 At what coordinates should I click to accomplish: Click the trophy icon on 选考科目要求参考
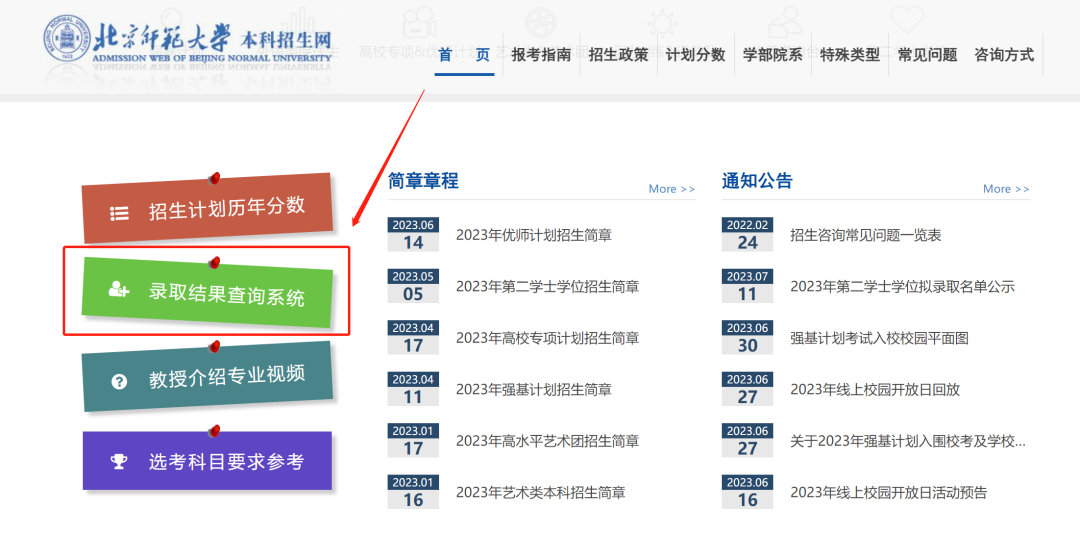119,462
